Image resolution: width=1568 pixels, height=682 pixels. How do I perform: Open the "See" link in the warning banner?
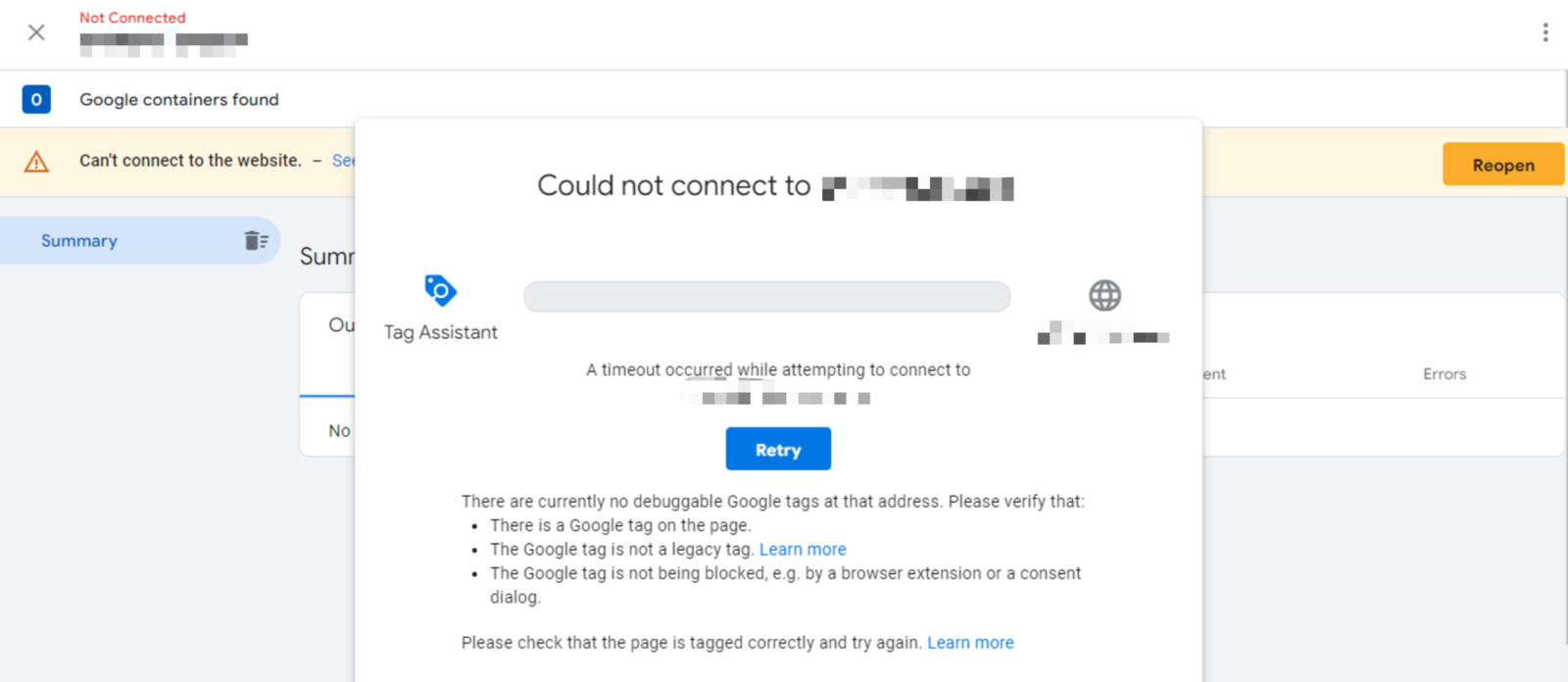(x=345, y=161)
